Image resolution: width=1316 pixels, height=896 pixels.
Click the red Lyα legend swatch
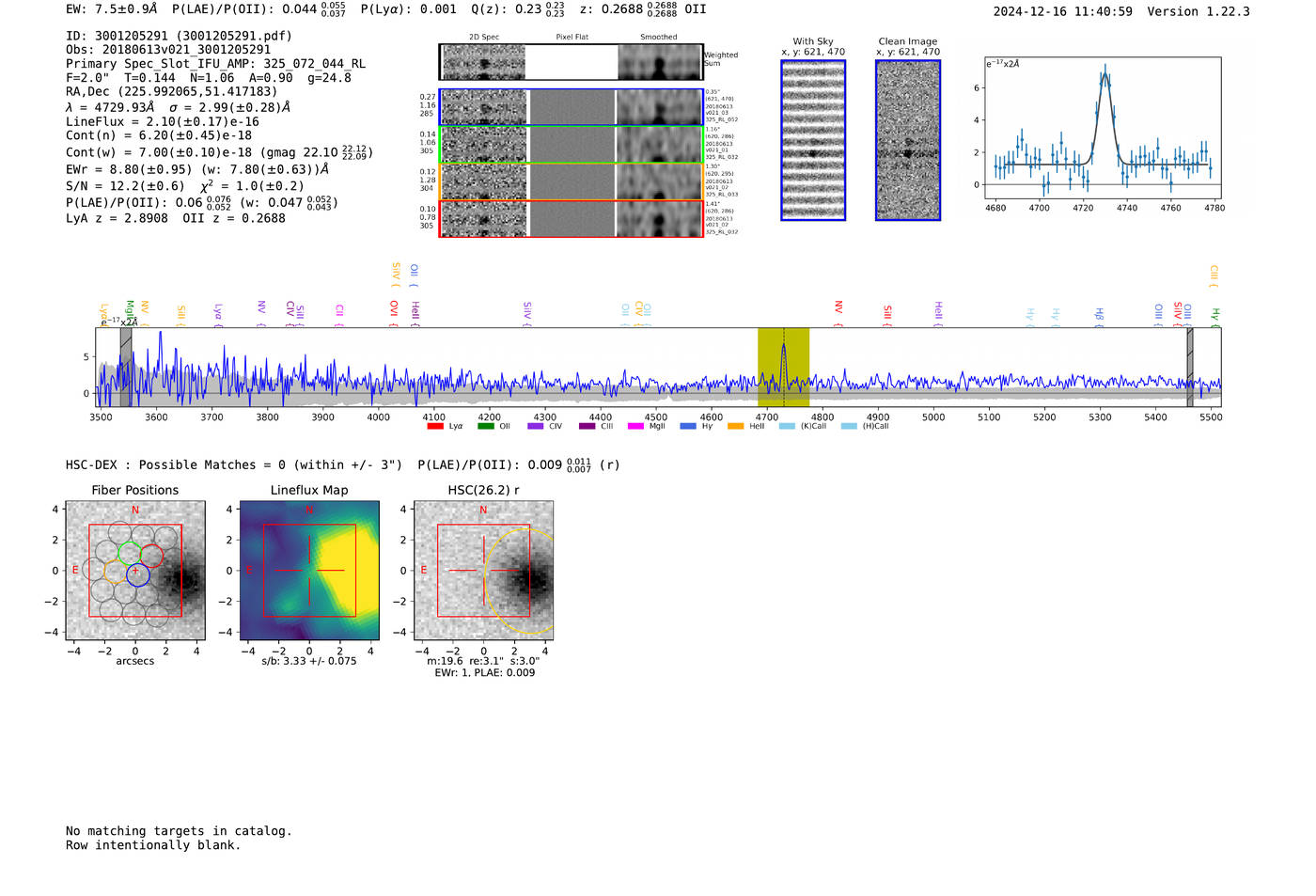tap(434, 427)
